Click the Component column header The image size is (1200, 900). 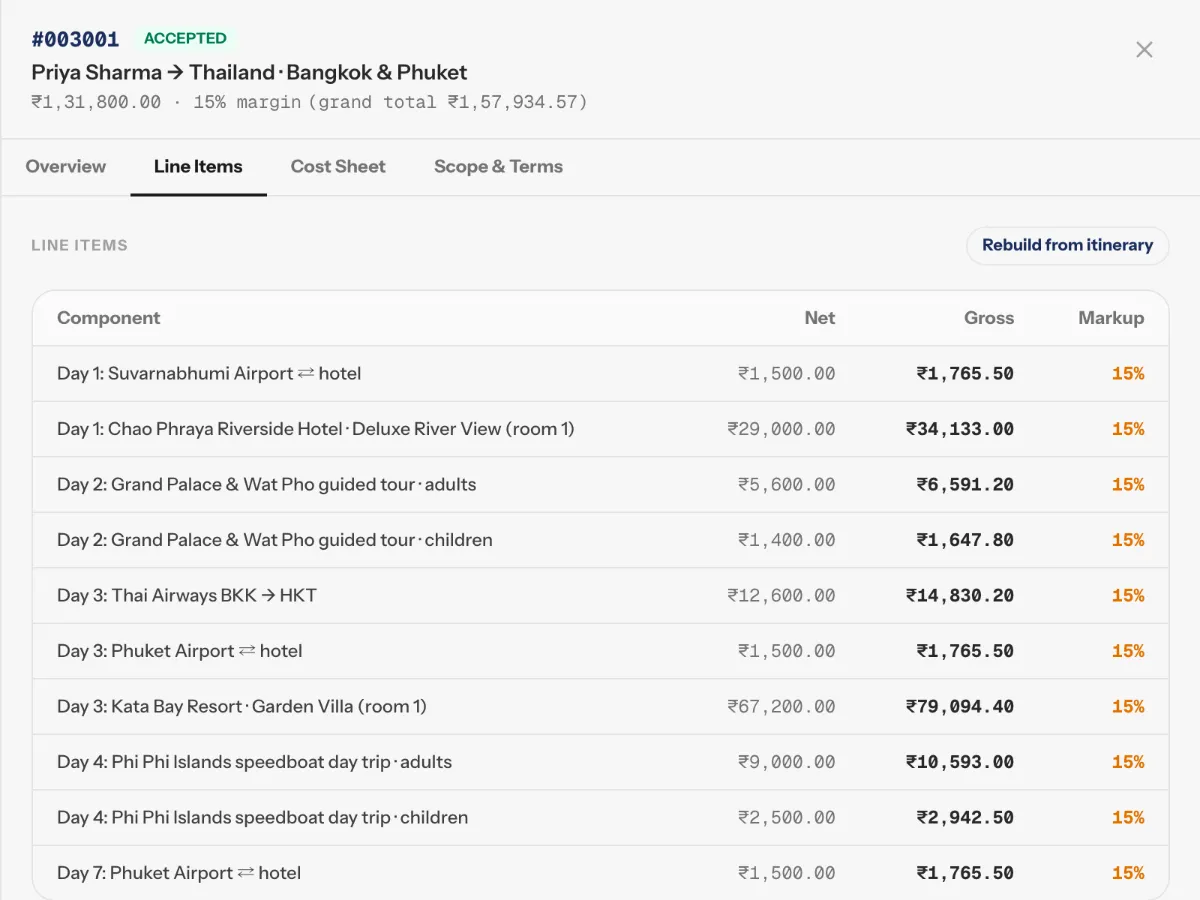[x=108, y=318]
